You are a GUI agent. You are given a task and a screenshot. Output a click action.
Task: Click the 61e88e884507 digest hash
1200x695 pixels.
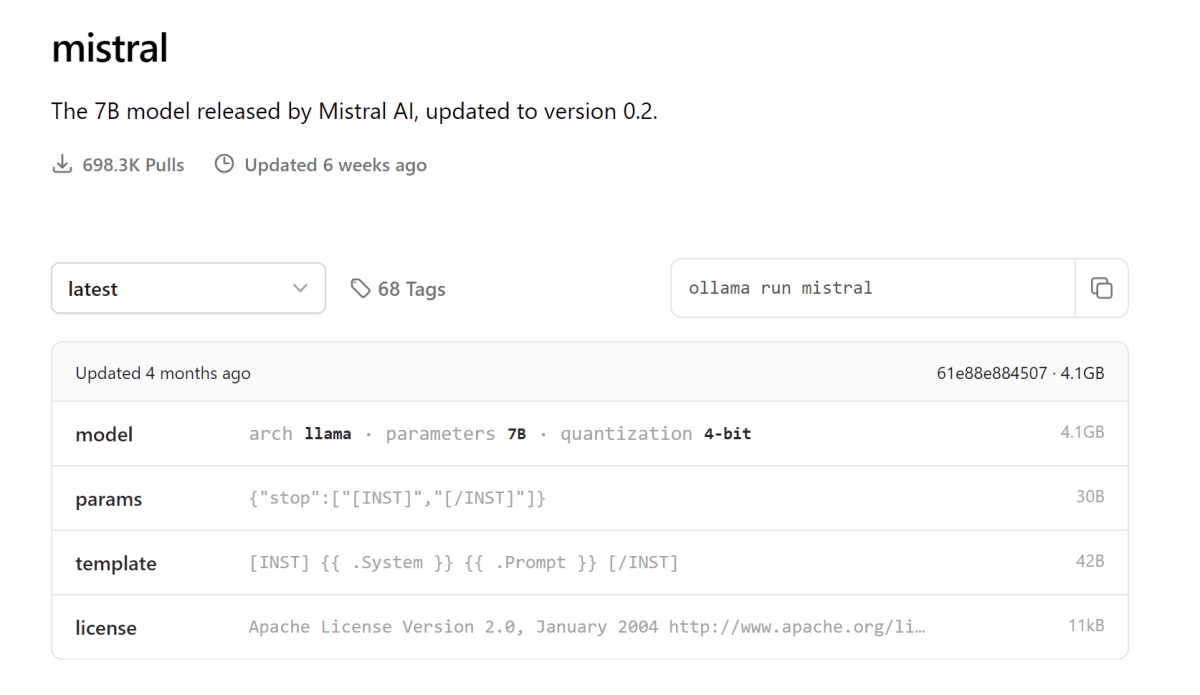(992, 373)
